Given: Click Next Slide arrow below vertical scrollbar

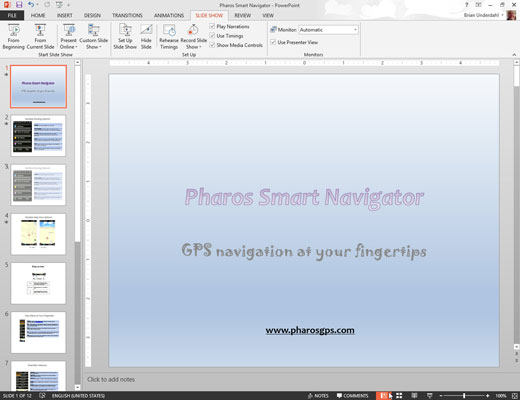Looking at the screenshot, I should click(516, 360).
